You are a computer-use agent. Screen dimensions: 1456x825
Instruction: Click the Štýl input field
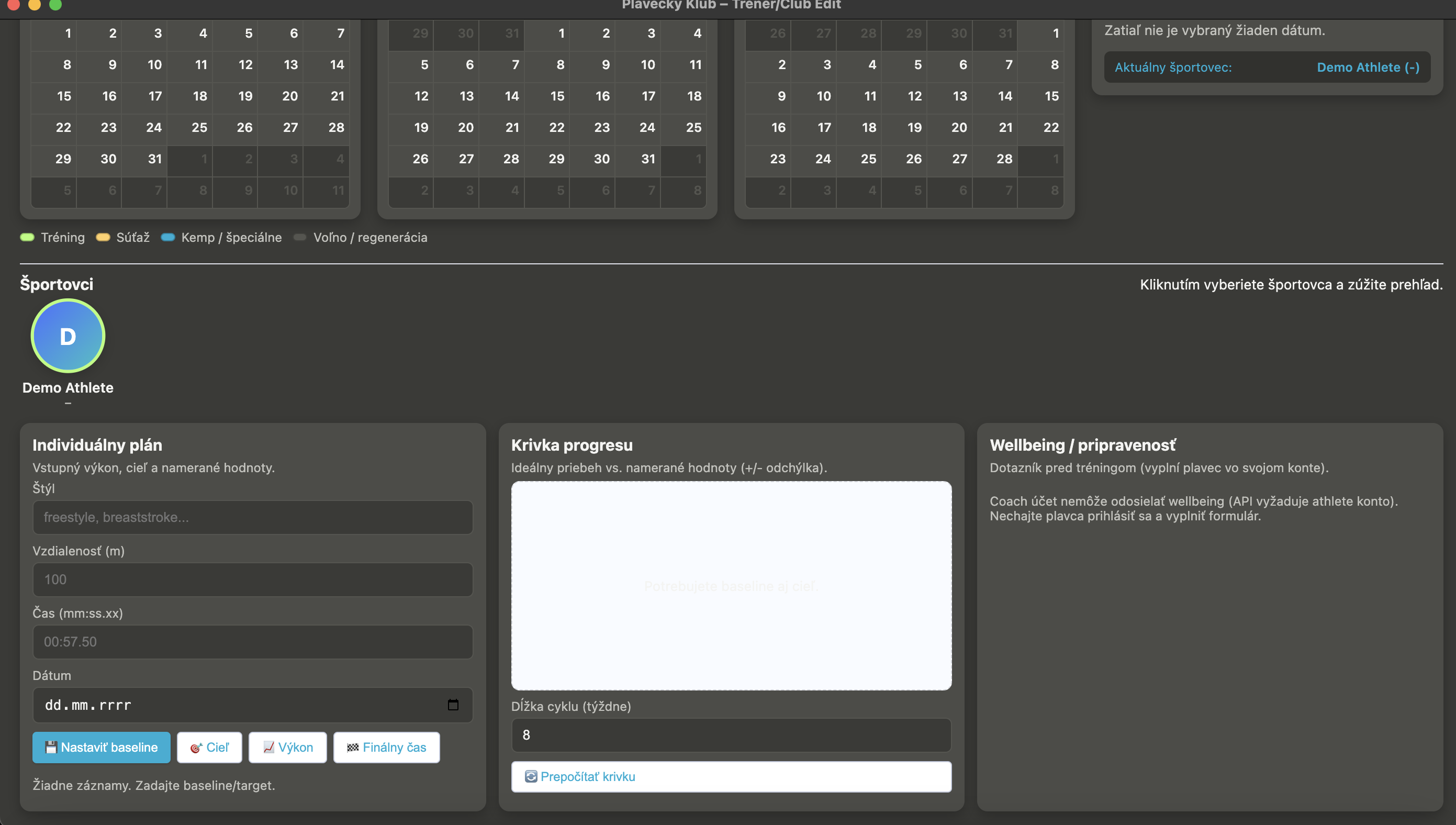(x=253, y=517)
